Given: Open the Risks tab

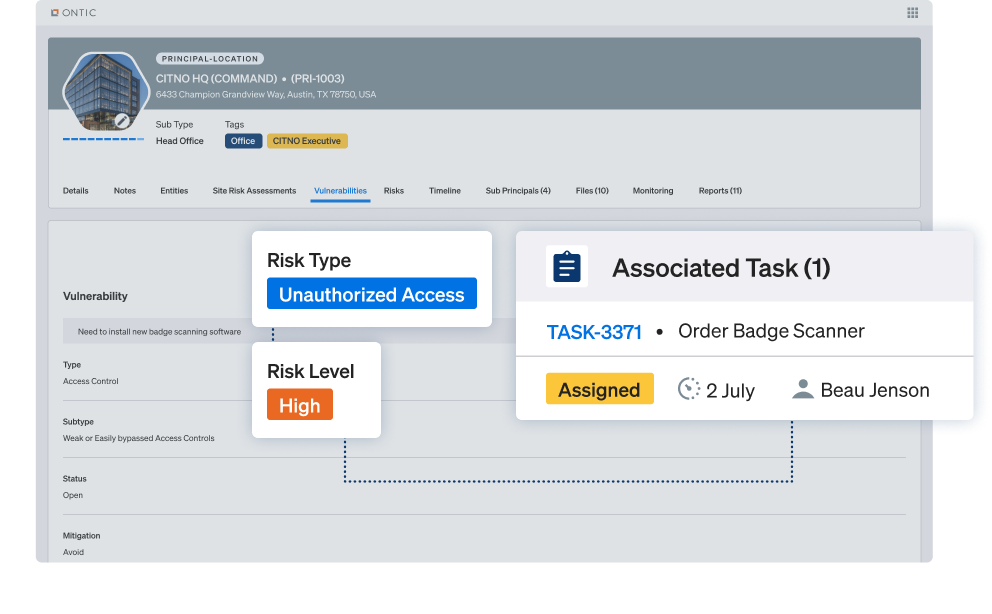Looking at the screenshot, I should [394, 191].
